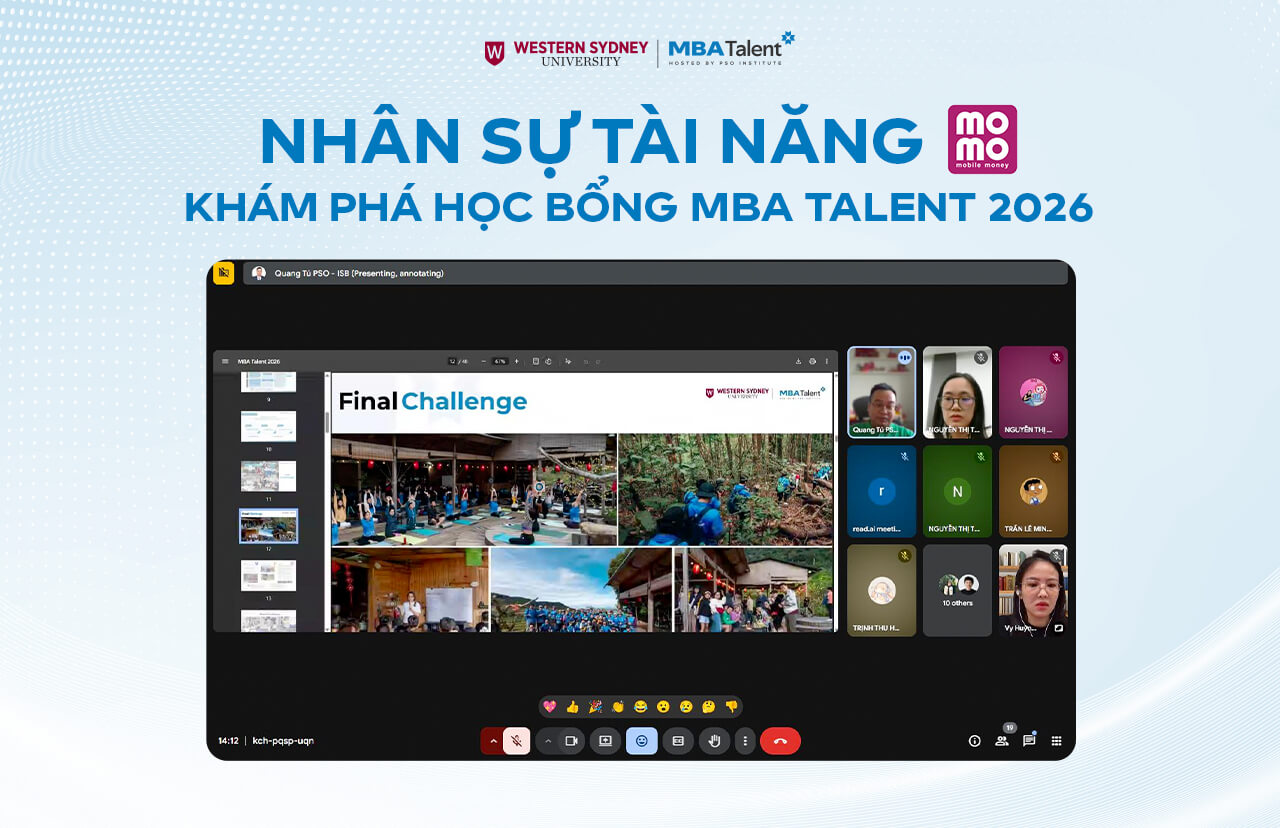The height and width of the screenshot is (828, 1280).
Task: Open the in-call chat messages panel
Action: tap(1027, 741)
